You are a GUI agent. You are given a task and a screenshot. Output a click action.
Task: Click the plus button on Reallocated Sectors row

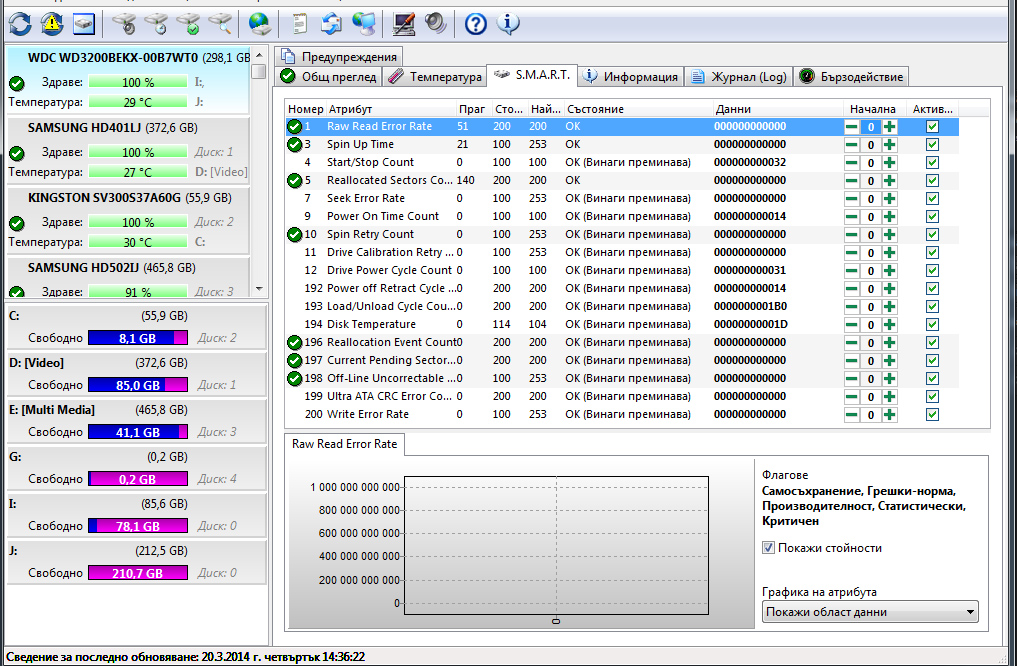889,181
